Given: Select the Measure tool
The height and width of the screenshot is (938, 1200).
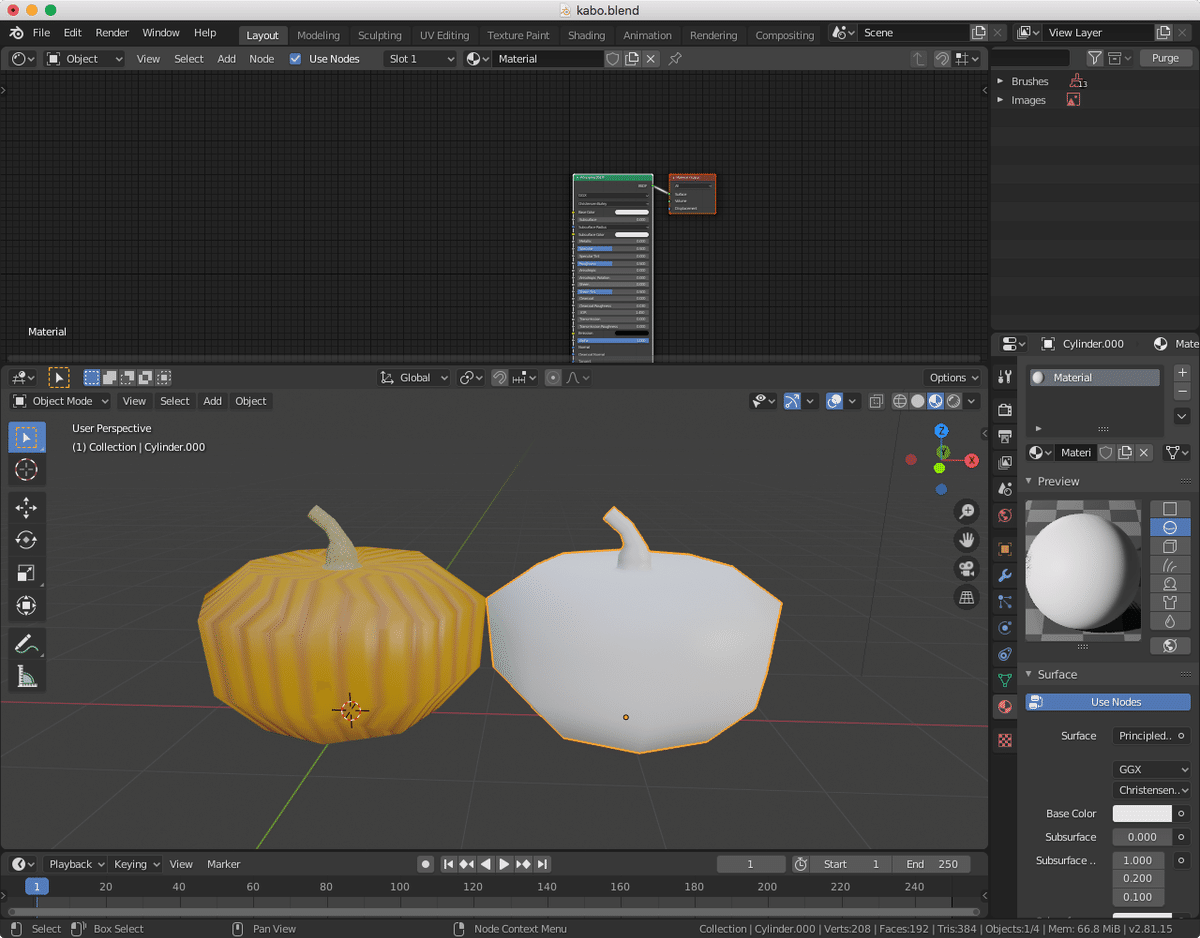Looking at the screenshot, I should click(x=26, y=677).
